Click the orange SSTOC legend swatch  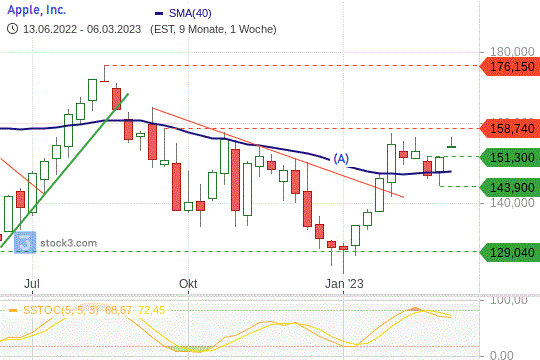click(13, 311)
